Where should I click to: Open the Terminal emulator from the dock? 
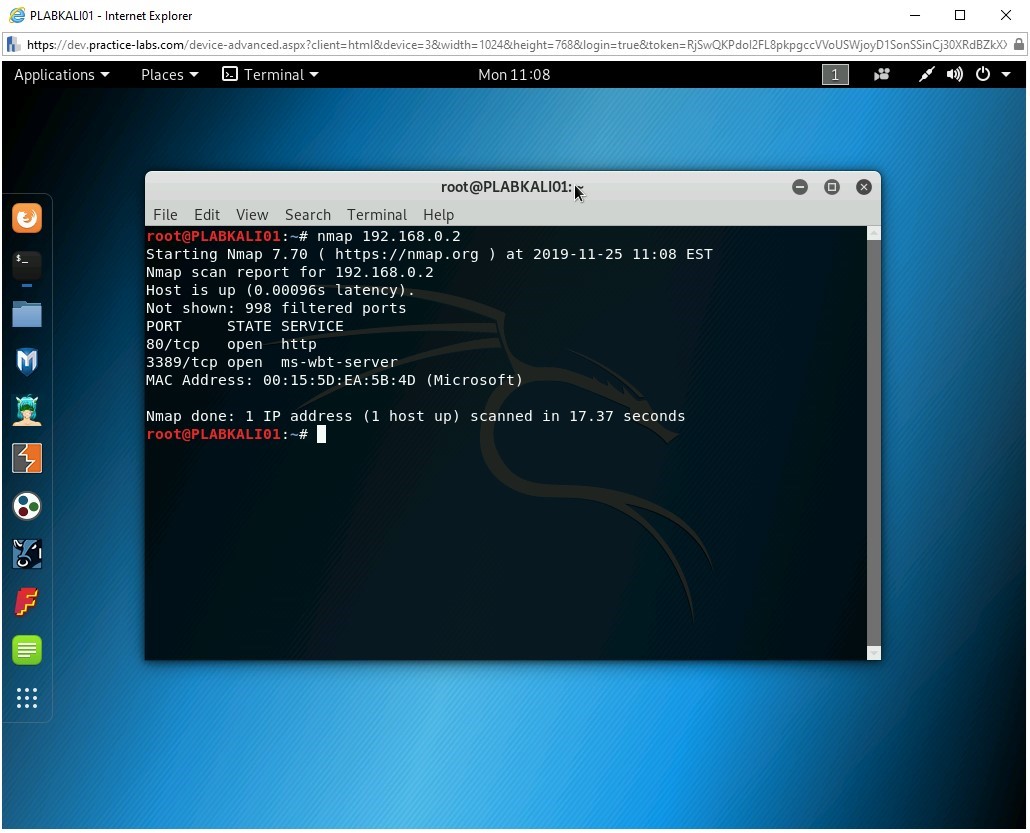coord(27,266)
